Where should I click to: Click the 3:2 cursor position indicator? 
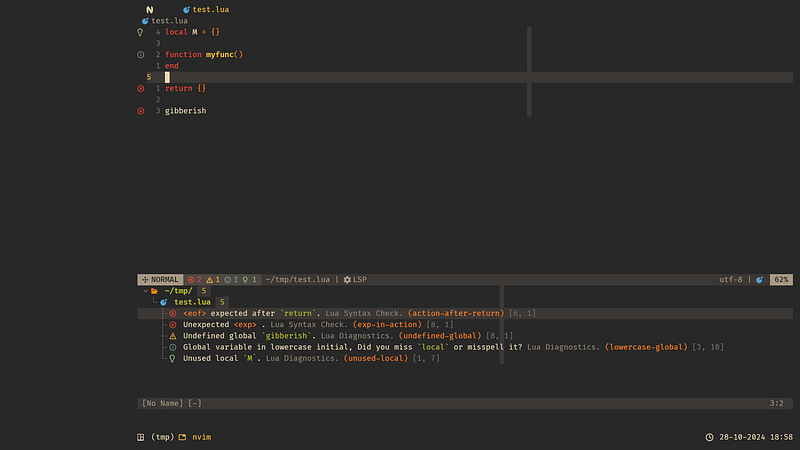coord(777,403)
